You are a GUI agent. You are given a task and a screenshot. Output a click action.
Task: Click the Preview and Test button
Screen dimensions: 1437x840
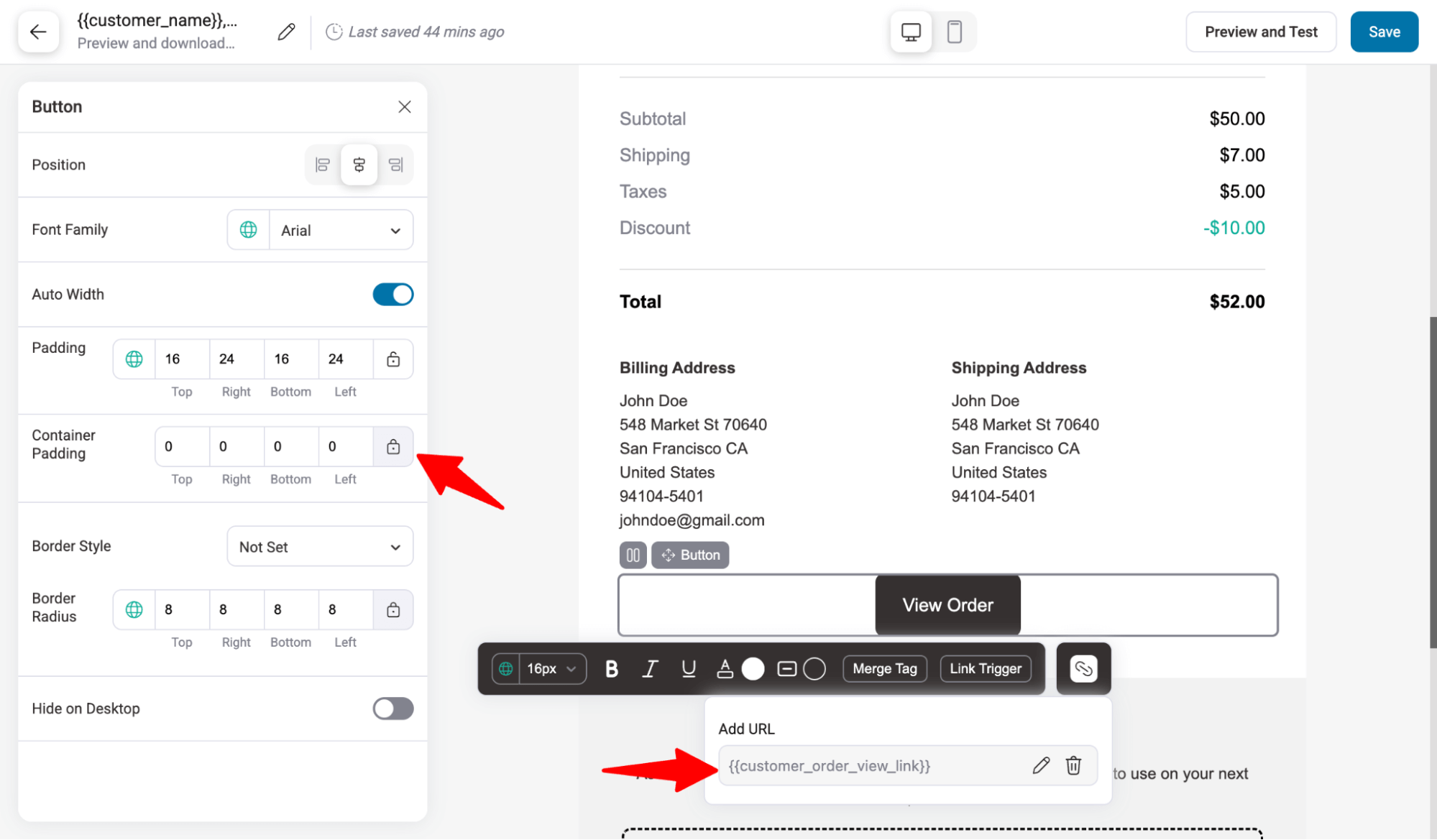1261,32
